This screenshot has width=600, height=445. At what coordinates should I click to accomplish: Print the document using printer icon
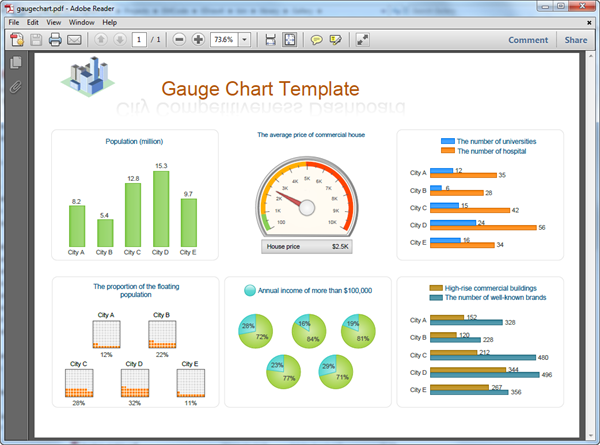[x=55, y=39]
